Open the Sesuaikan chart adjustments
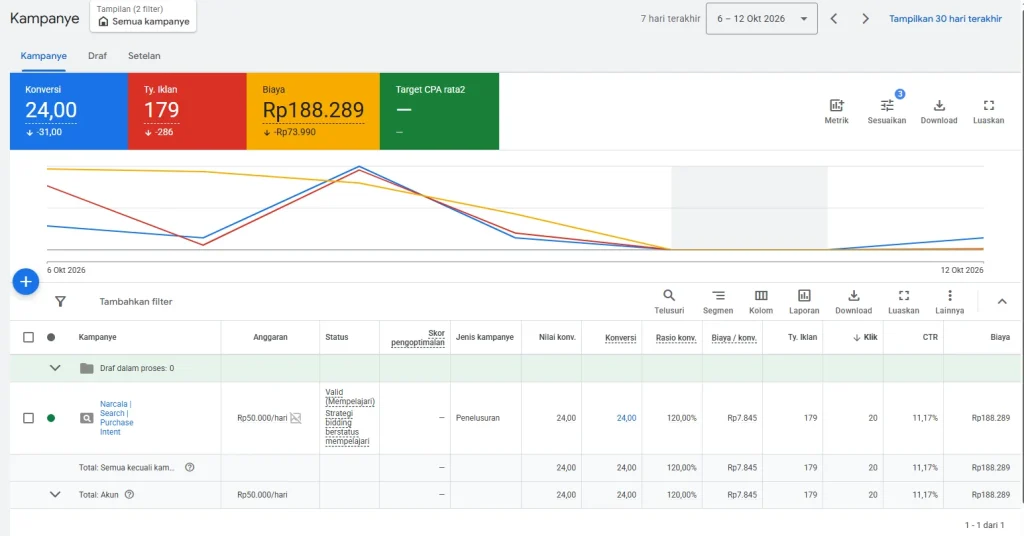 click(x=886, y=111)
